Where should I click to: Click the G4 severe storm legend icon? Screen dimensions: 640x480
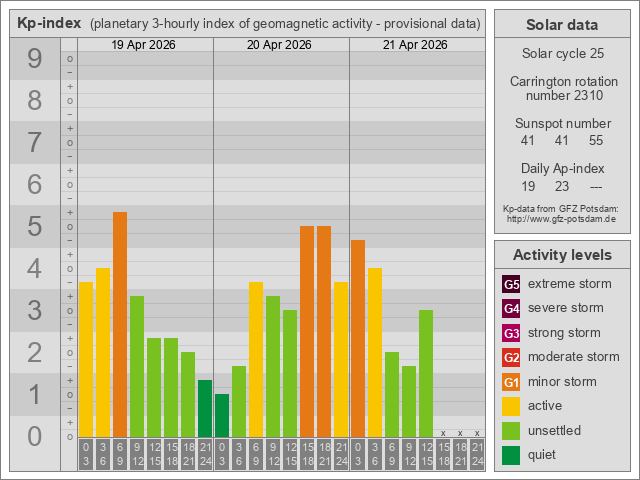point(511,308)
